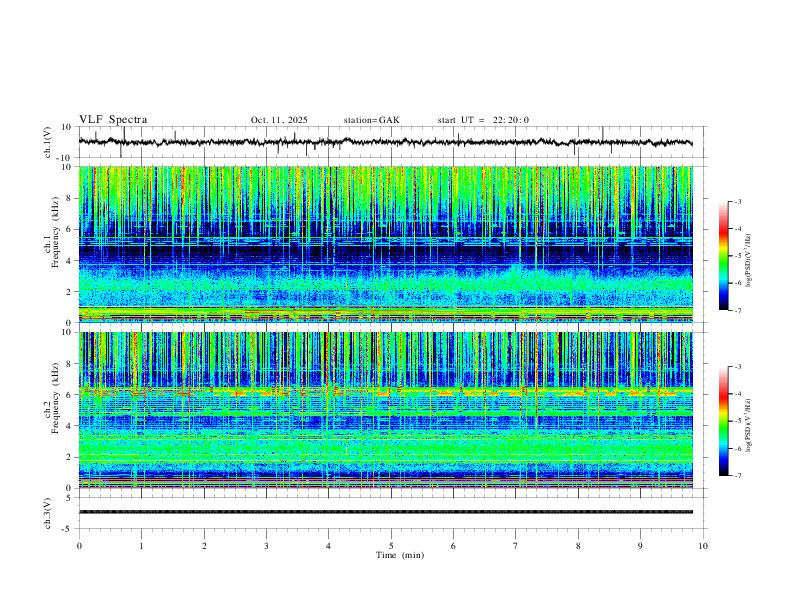Viewport: 792px width, 612px height.
Task: Click time axis tick label "0"
Action: (x=79, y=546)
